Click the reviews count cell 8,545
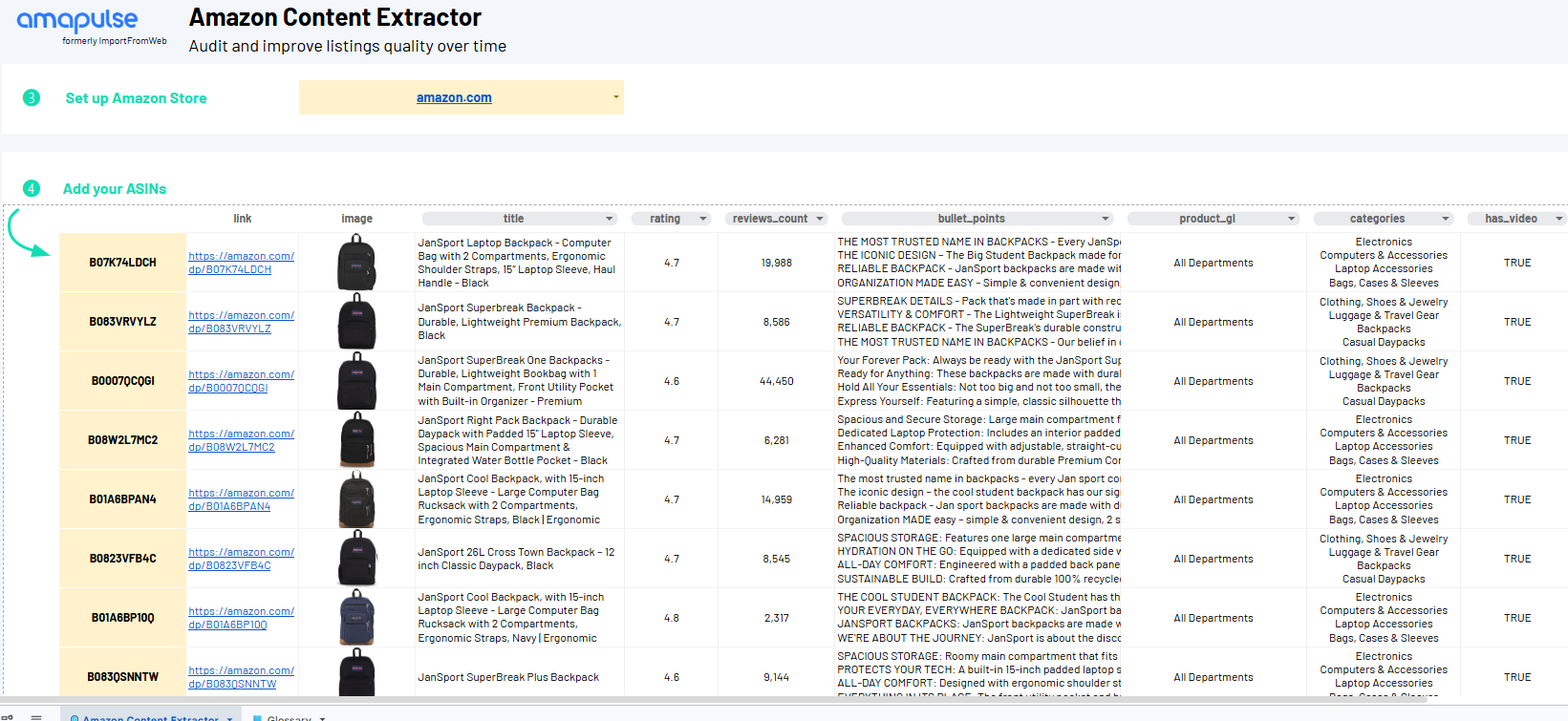This screenshot has height=721, width=1568. point(777,559)
